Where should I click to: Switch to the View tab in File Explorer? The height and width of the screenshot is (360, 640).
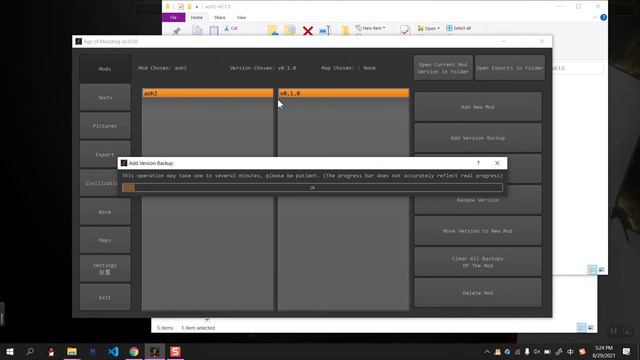tap(242, 18)
